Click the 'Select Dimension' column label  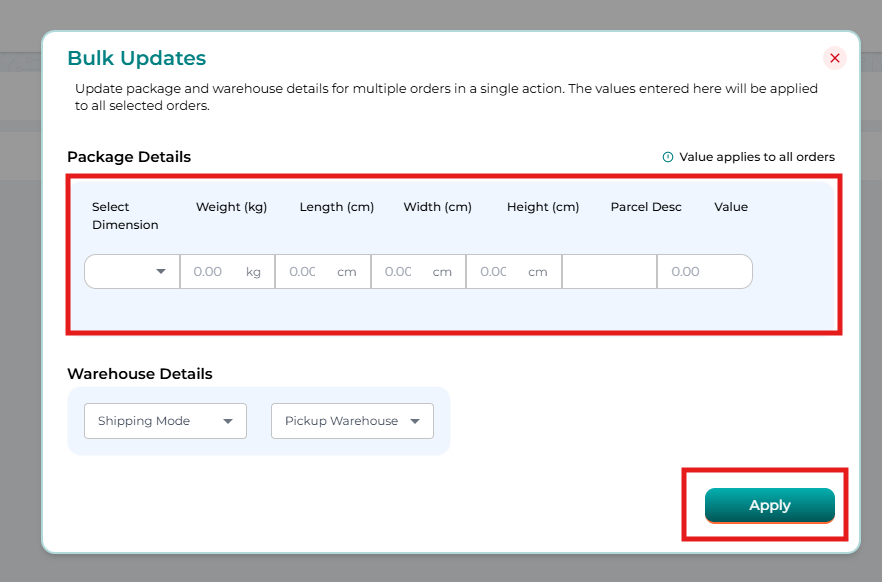click(x=125, y=216)
